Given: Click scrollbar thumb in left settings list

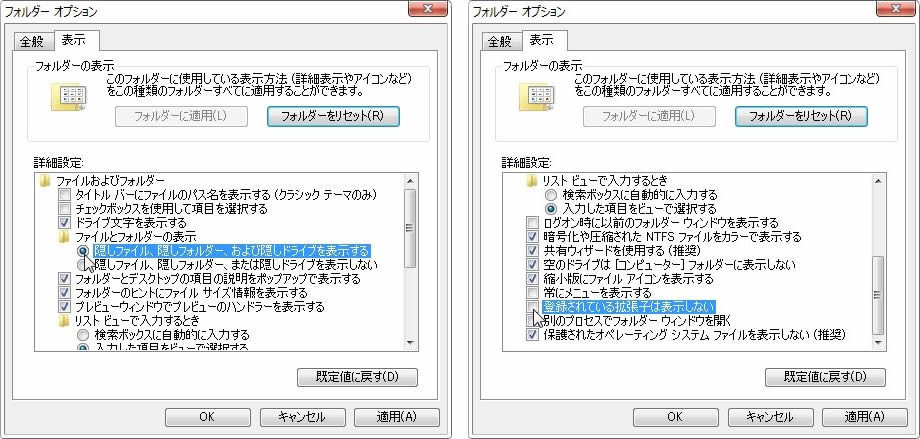Looking at the screenshot, I should (x=410, y=228).
